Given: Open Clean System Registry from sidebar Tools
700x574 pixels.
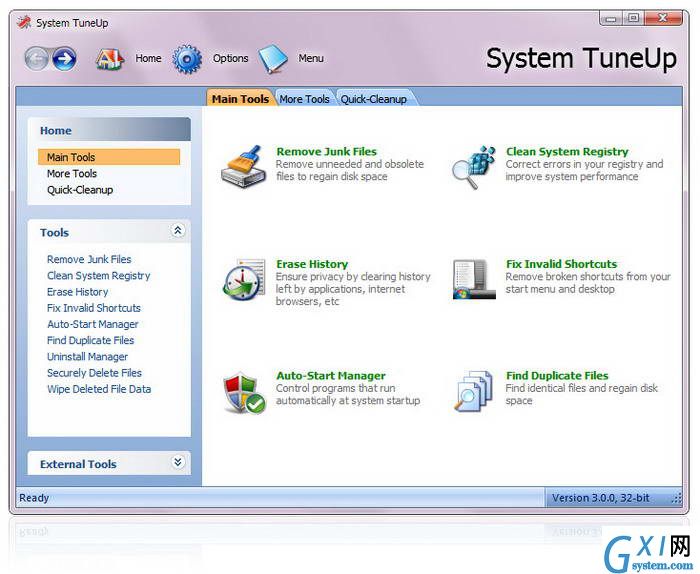Looking at the screenshot, I should 99,276.
